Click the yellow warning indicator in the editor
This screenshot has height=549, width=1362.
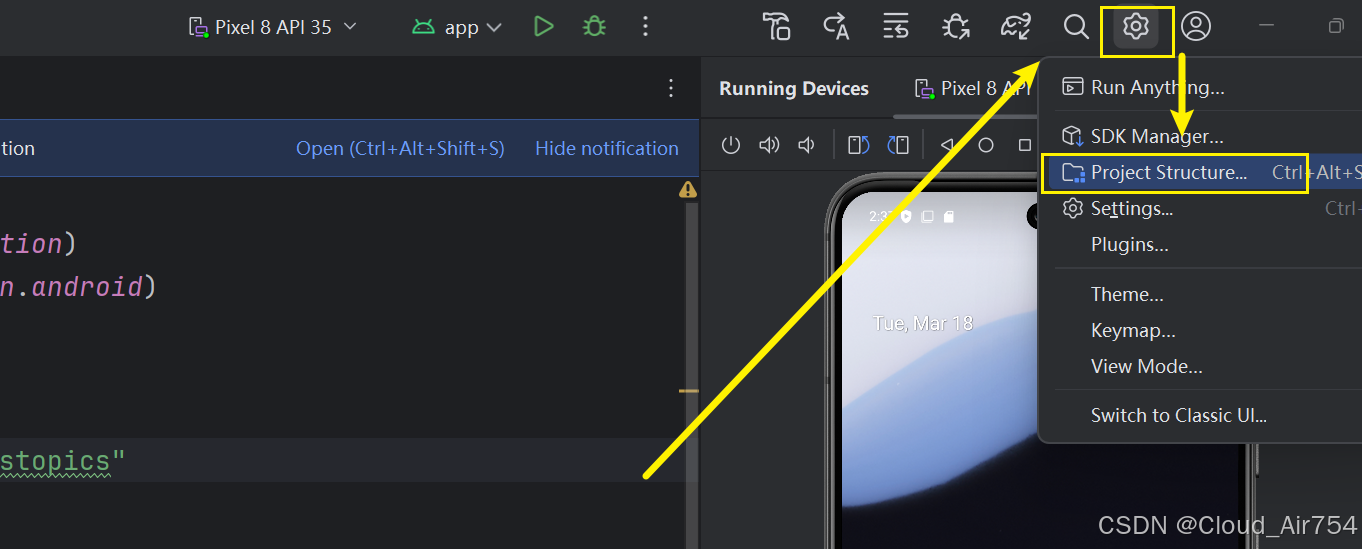688,189
